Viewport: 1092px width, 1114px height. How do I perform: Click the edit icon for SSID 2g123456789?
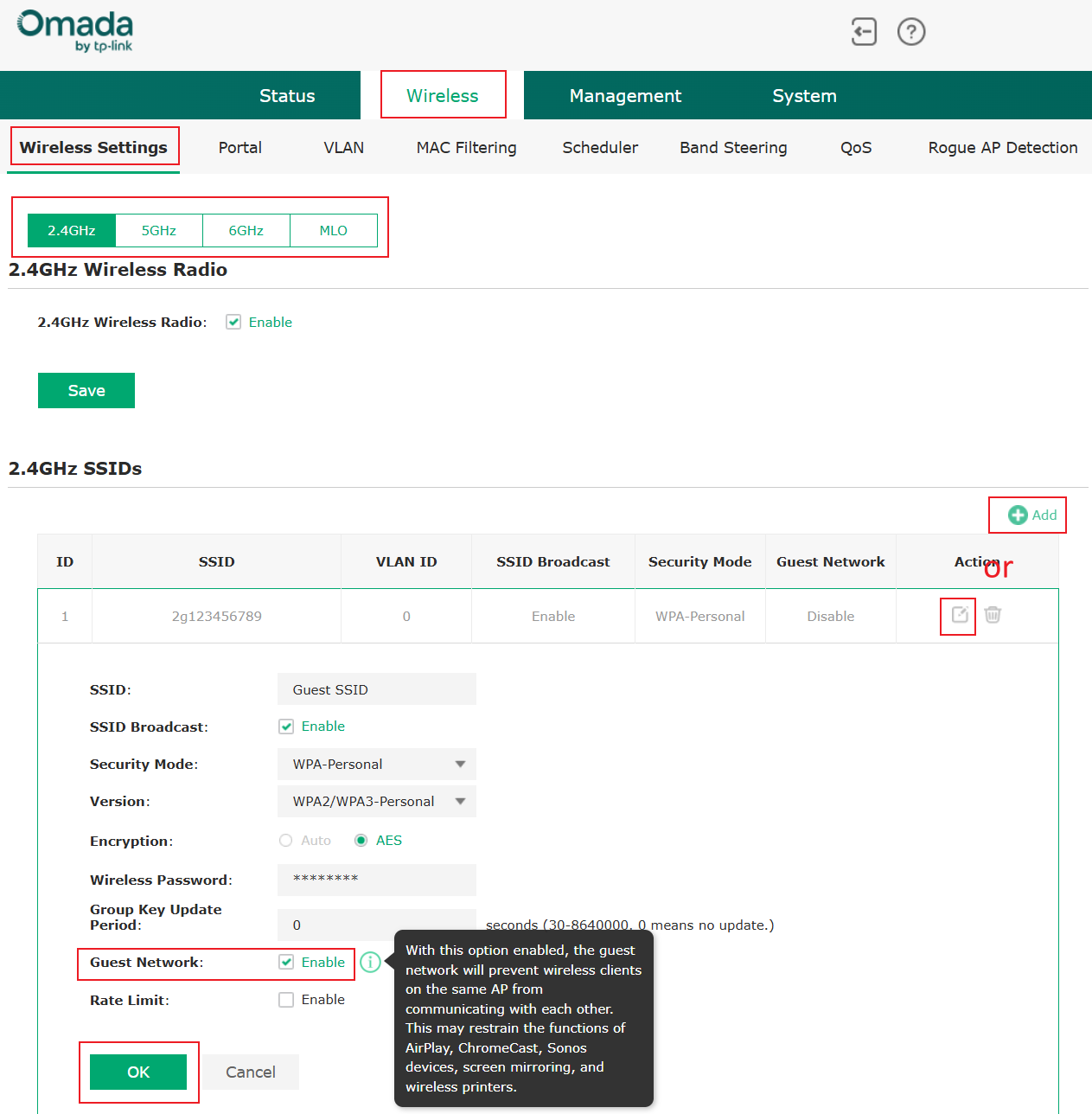coord(958,615)
